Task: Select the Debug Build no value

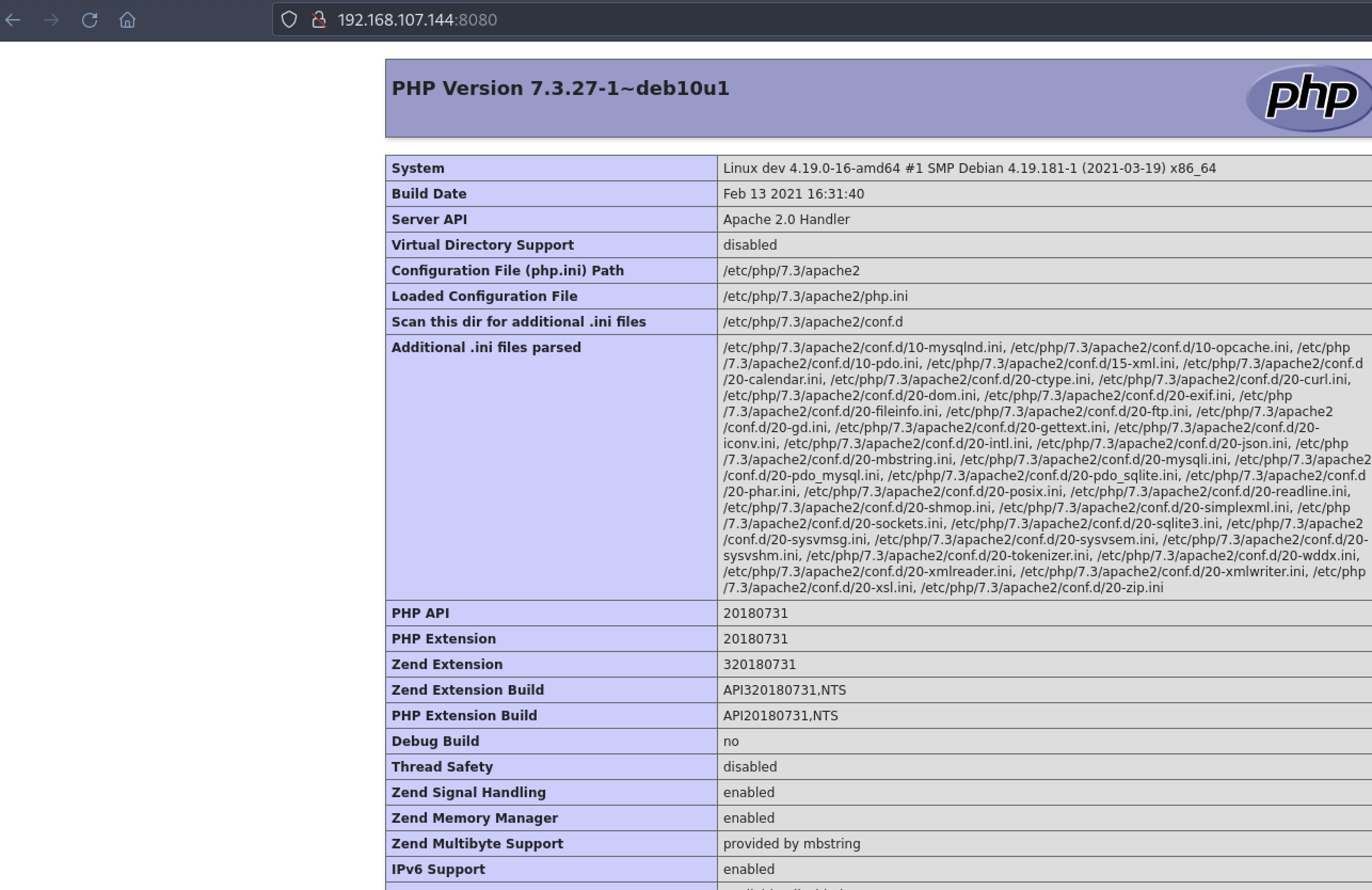Action: tap(731, 742)
